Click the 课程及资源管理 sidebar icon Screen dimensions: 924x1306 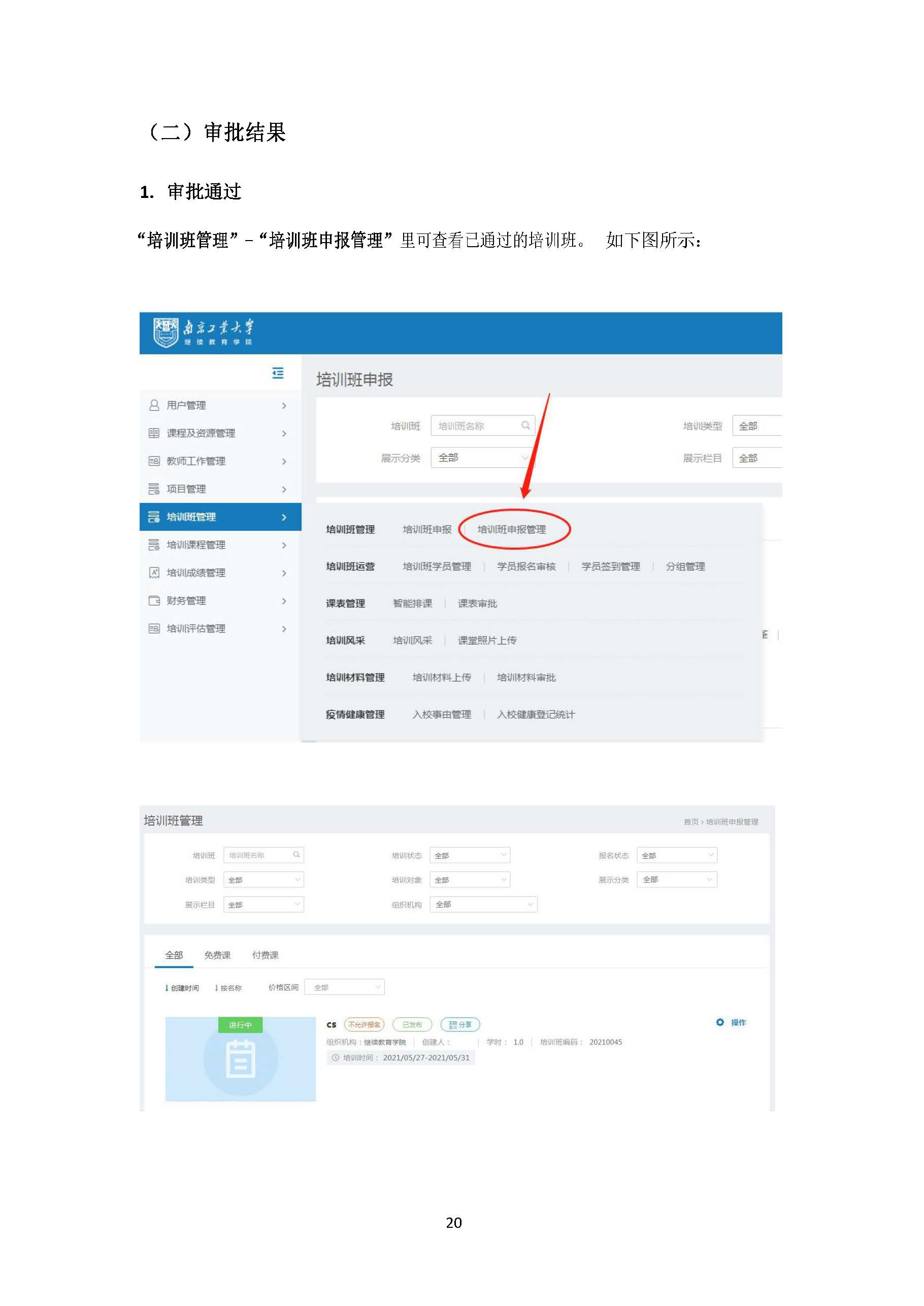154,433
